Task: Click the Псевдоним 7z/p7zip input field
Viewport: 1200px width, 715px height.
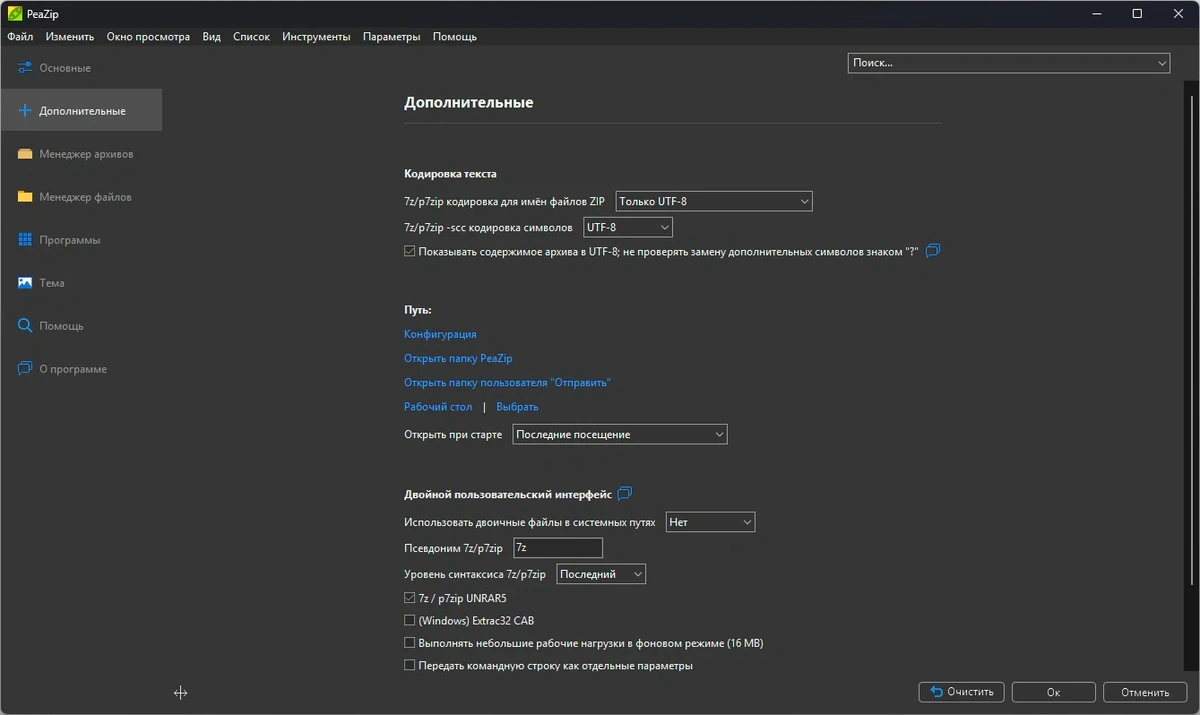Action: [x=557, y=548]
